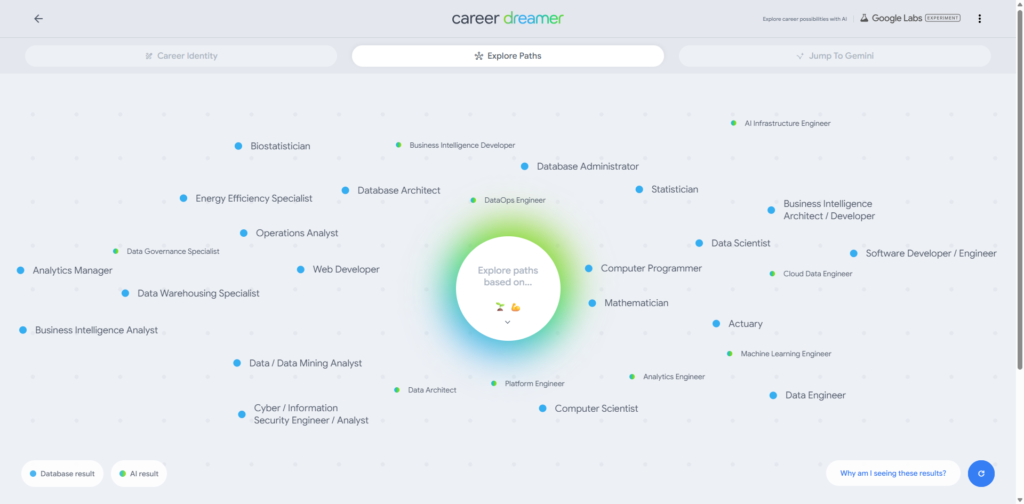Image resolution: width=1024 pixels, height=504 pixels.
Task: Click the blue dot beside Business Intelligence Analyst
Action: click(23, 330)
